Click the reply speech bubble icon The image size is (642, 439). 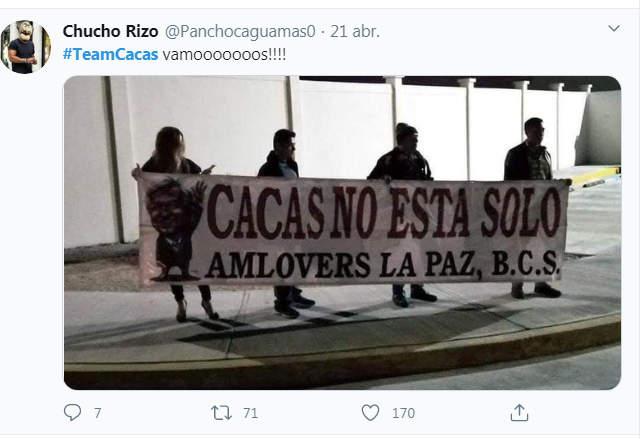72,412
